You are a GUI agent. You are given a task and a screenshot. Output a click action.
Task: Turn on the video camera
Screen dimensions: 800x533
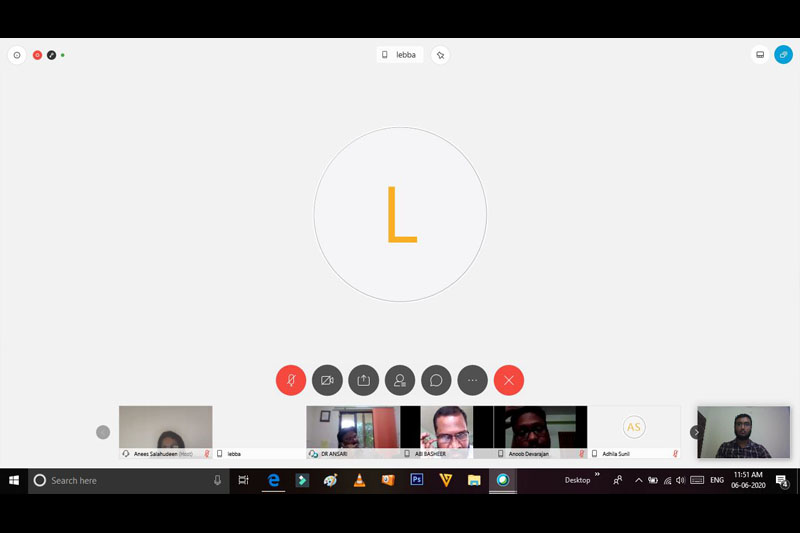pos(327,380)
